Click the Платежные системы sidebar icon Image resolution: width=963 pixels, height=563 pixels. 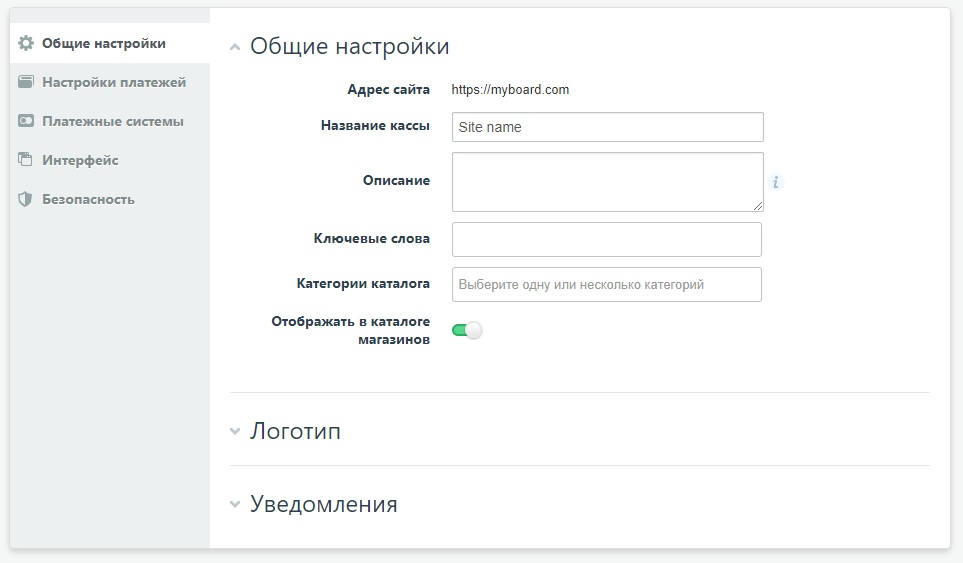click(26, 121)
